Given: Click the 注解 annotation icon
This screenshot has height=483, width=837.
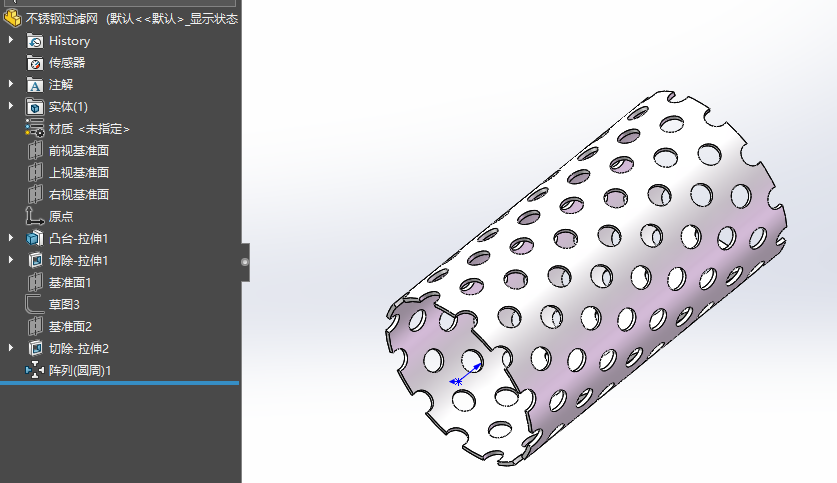Looking at the screenshot, I should point(35,85).
